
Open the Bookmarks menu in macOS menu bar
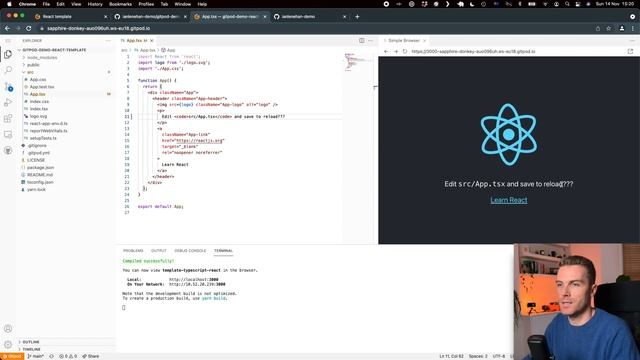coord(120,4)
